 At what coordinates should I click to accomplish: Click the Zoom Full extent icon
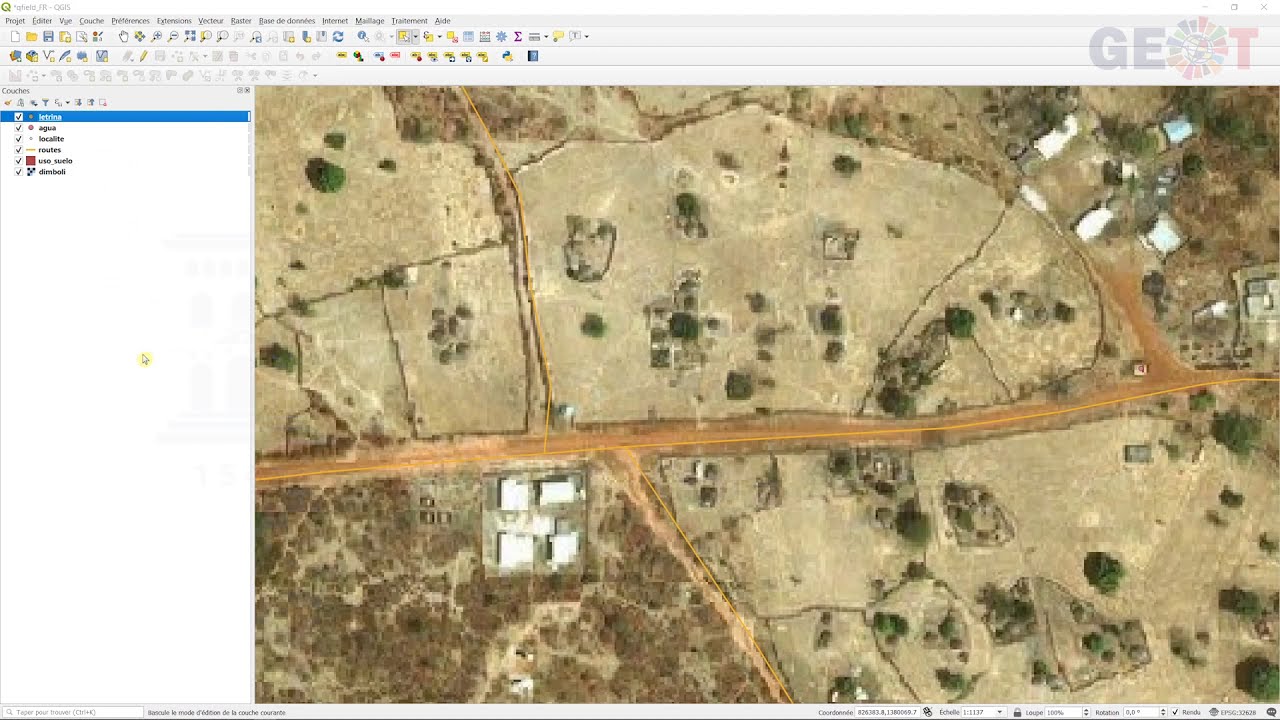(190, 36)
